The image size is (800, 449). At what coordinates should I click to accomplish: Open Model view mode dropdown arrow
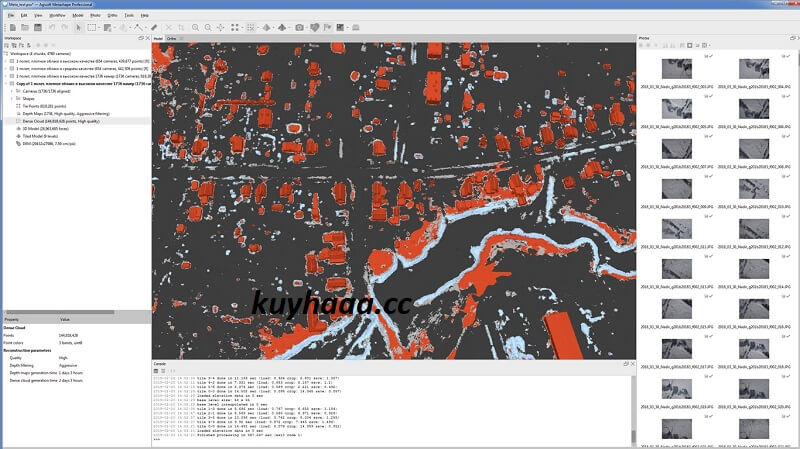[x=272, y=28]
